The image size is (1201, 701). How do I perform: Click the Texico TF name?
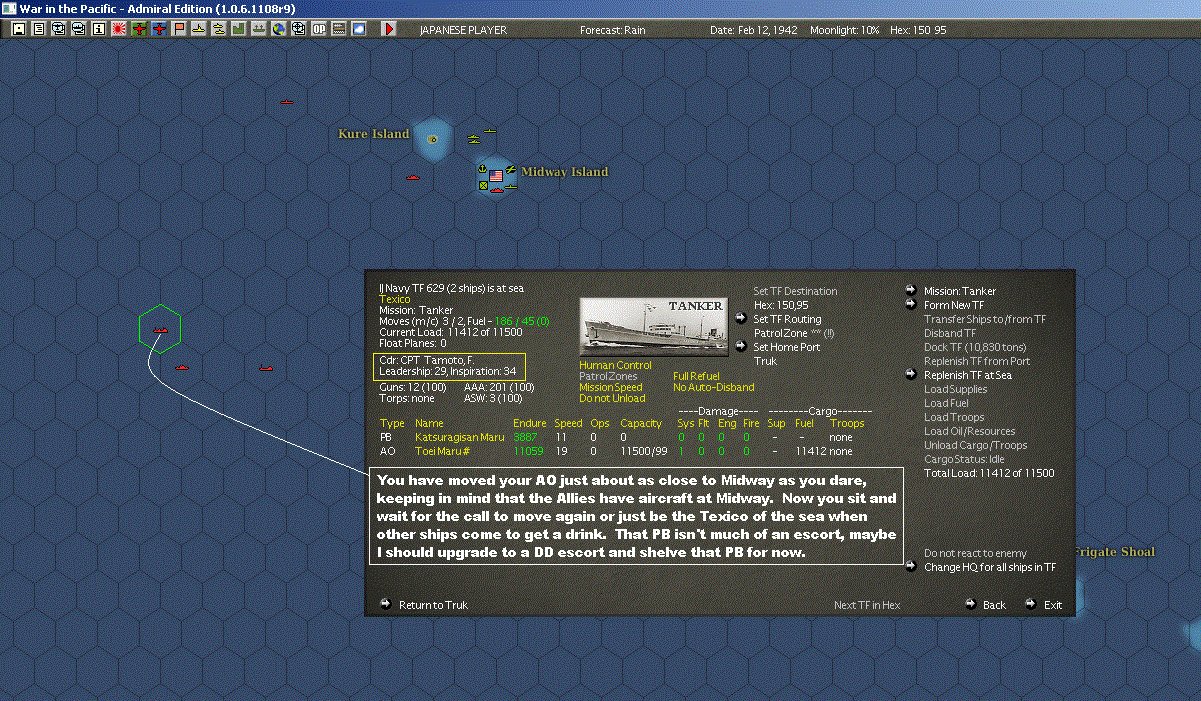point(394,299)
